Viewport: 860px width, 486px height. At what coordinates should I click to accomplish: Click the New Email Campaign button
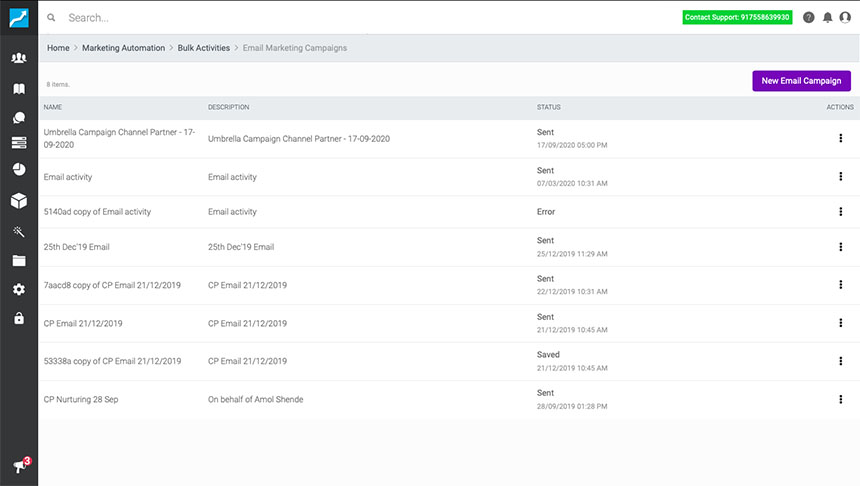801,81
